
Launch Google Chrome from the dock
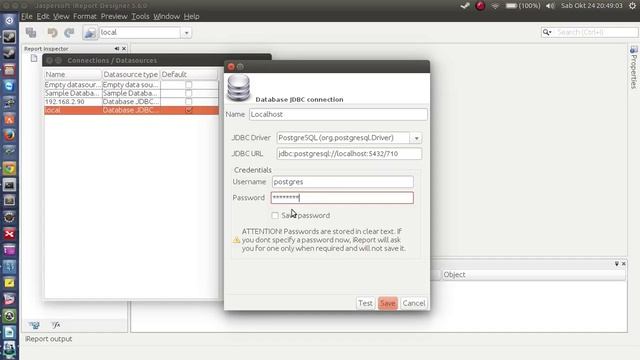(x=9, y=168)
